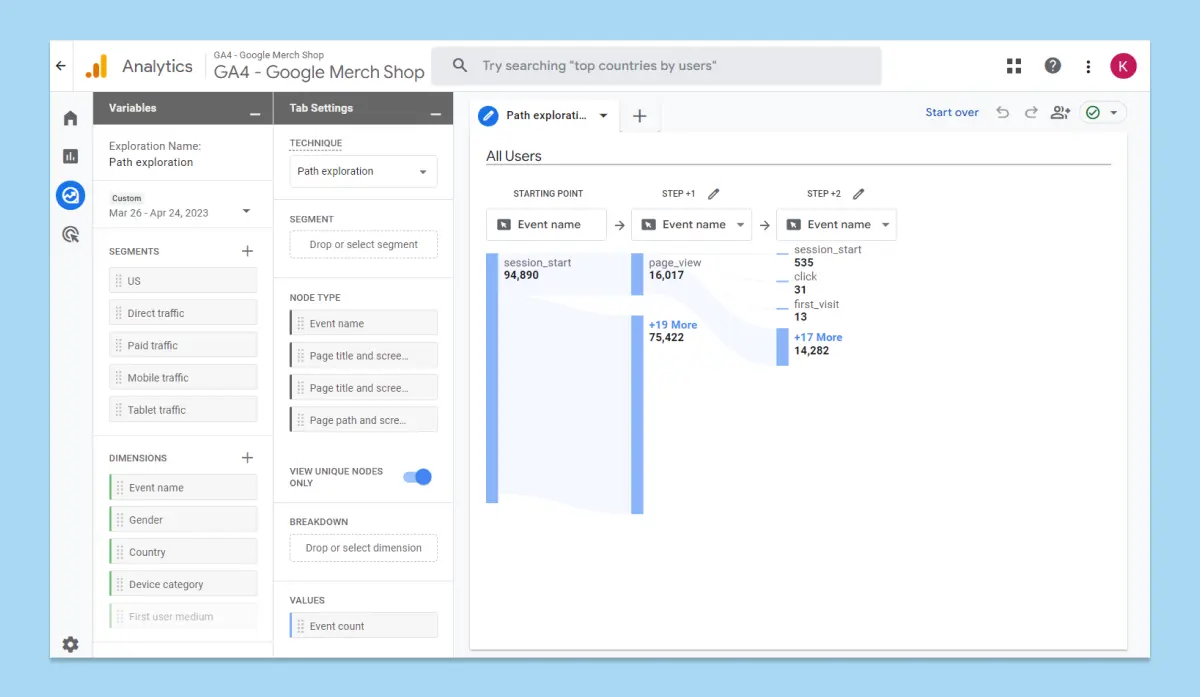Share exploration with add-people icon
The width and height of the screenshot is (1200, 697).
[1060, 113]
